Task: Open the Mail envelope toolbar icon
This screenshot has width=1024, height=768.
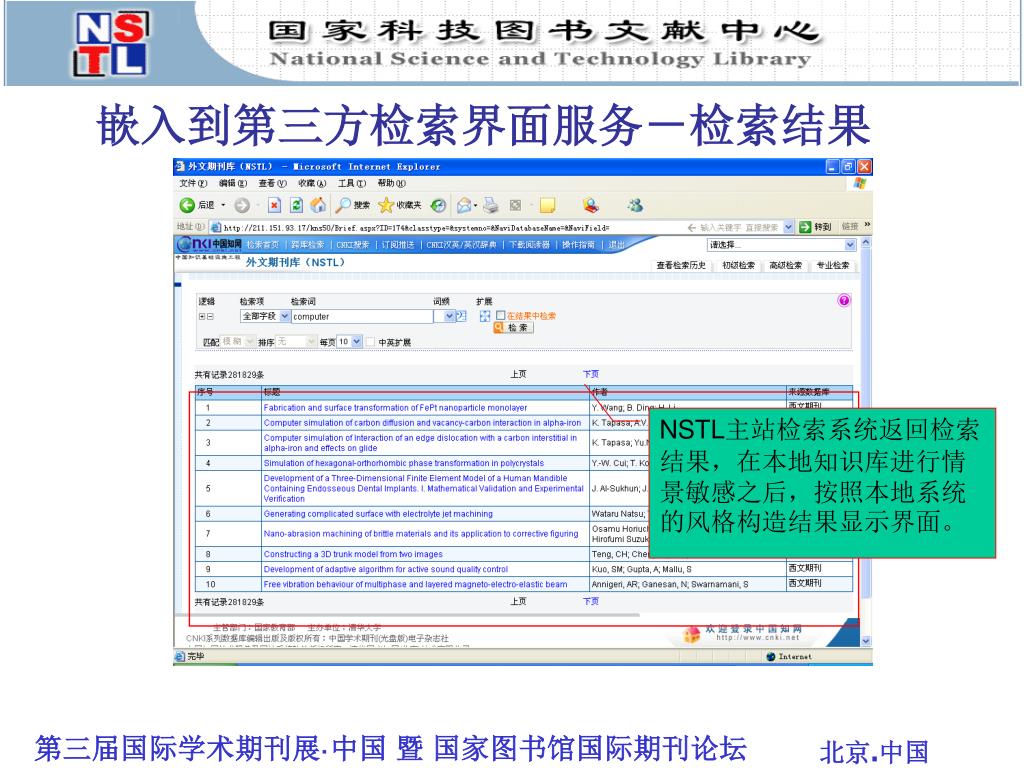Action: (x=464, y=205)
